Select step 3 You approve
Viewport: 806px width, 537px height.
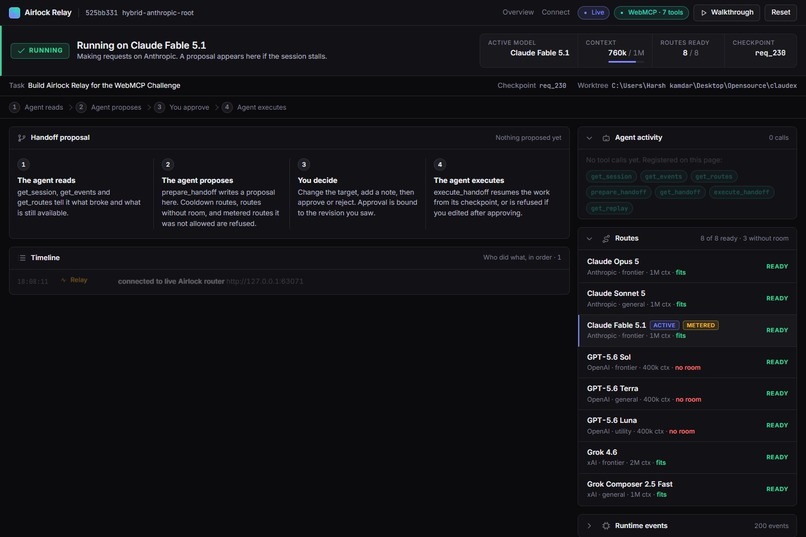(181, 107)
